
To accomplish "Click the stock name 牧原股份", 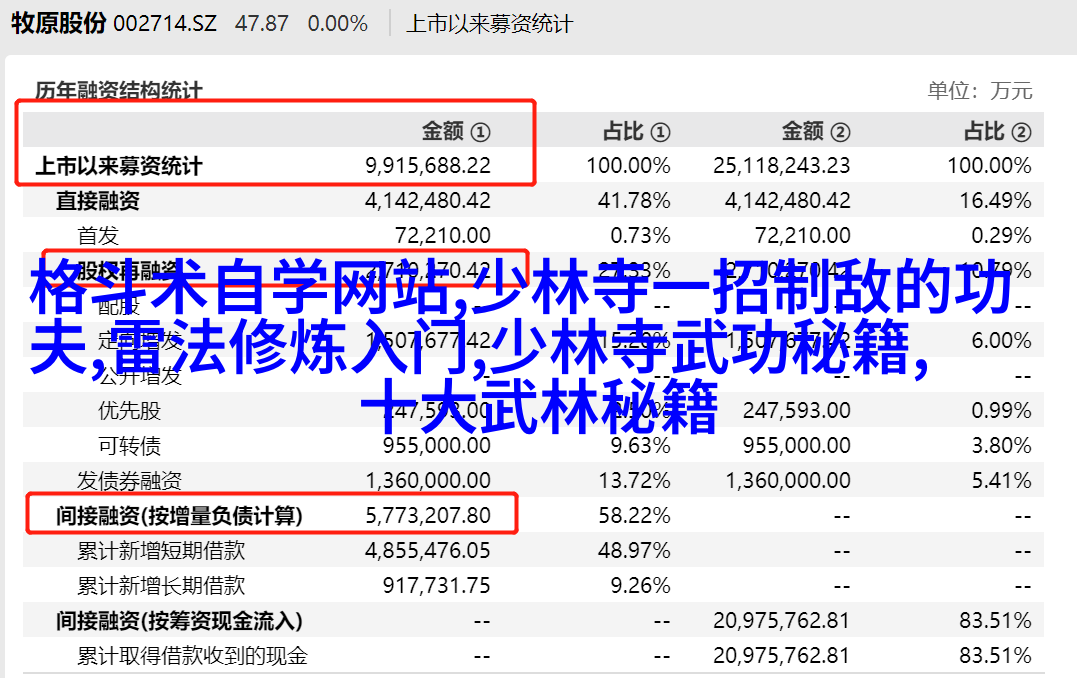I will pos(58,23).
